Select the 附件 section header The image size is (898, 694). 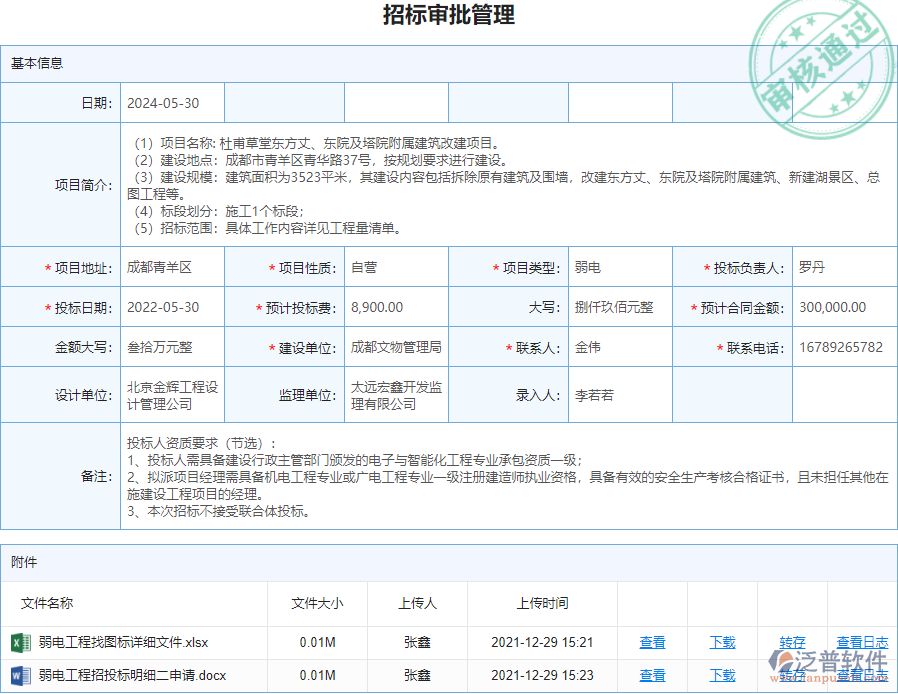tap(26, 562)
